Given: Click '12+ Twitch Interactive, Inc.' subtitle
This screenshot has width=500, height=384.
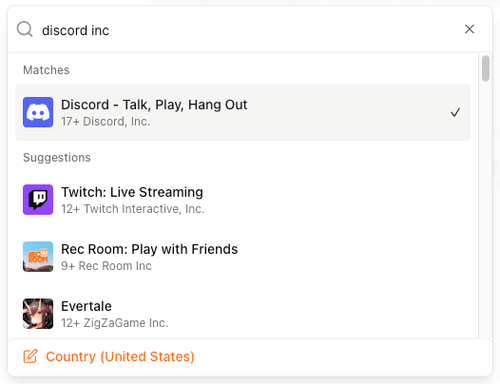Looking at the screenshot, I should coord(133,209).
